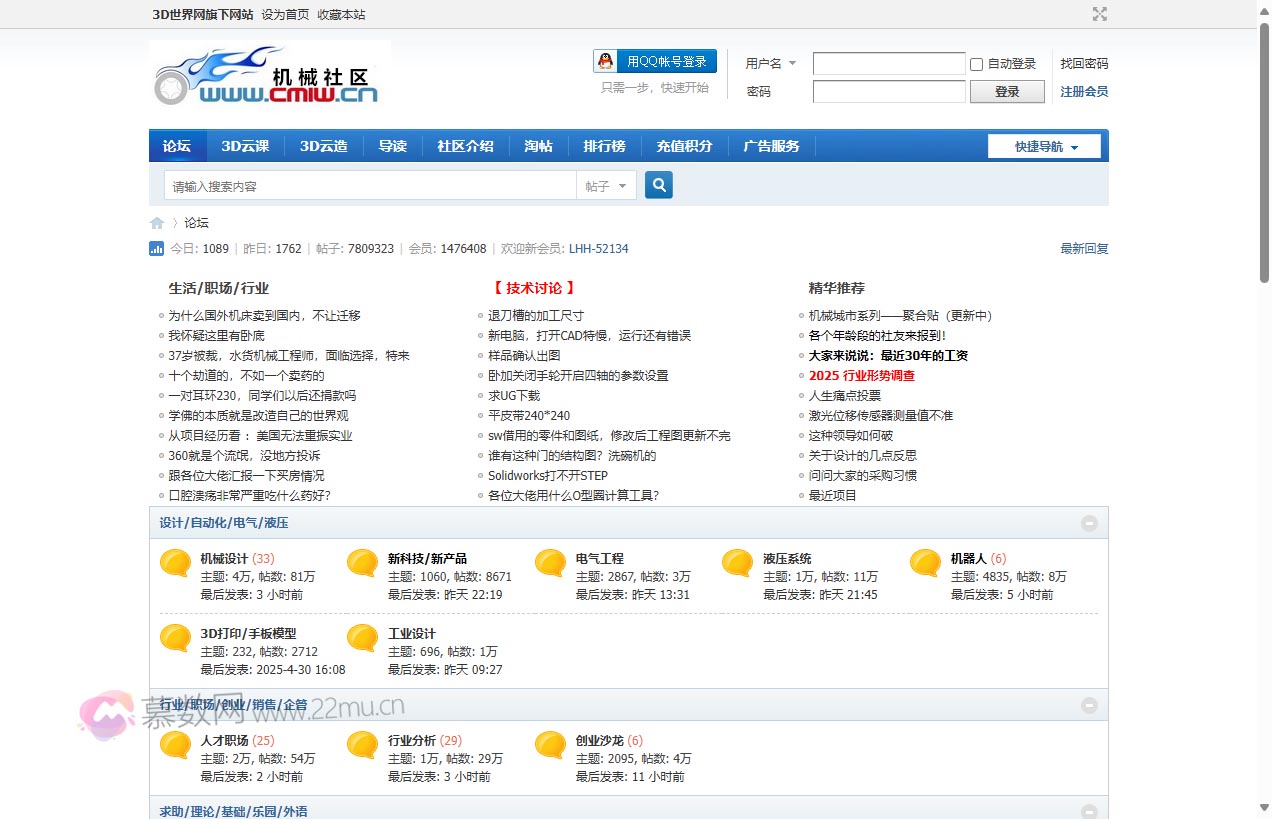Expand the 用户名 login type dropdown
1272x819 pixels.
point(771,63)
